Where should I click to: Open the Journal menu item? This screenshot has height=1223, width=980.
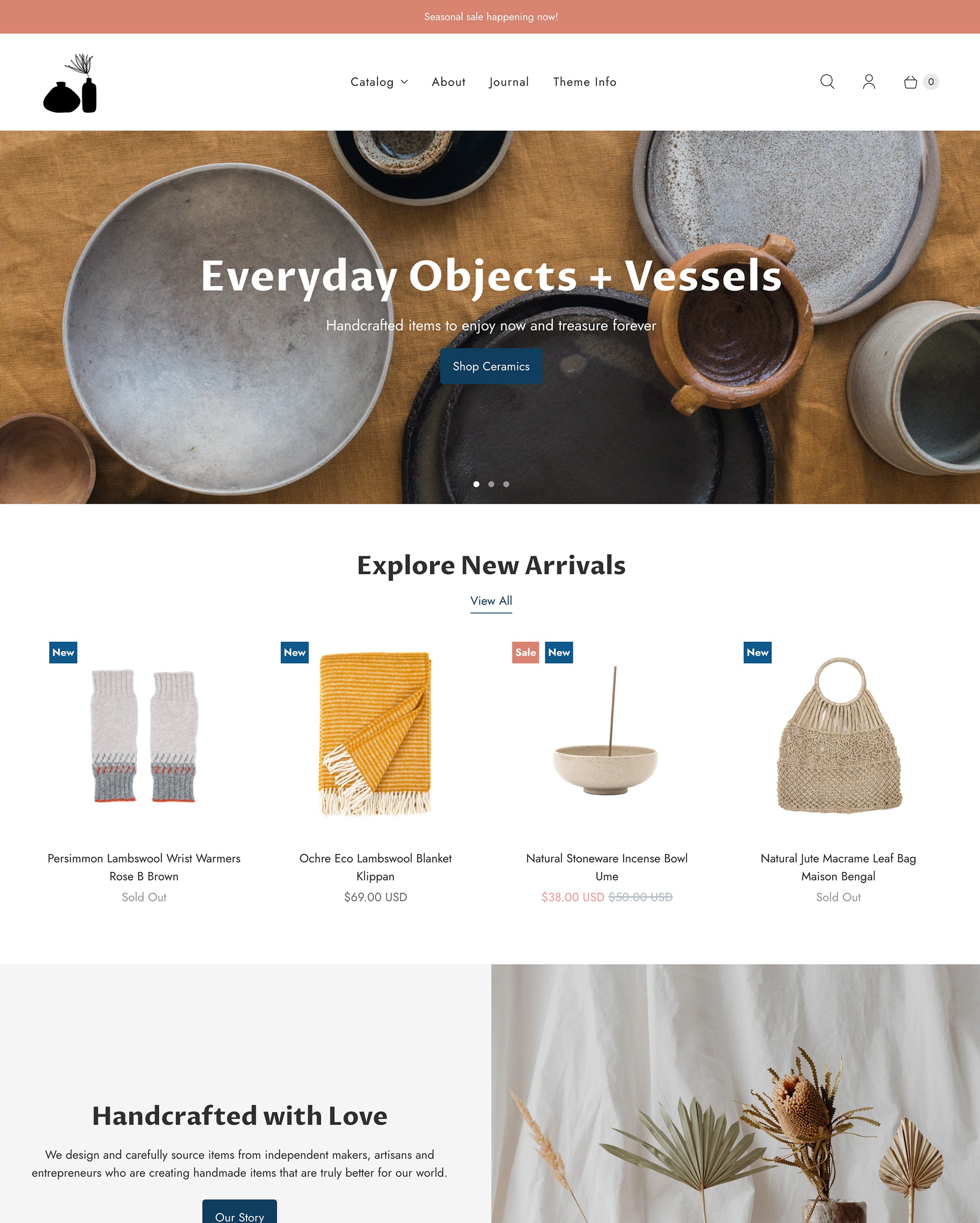[x=509, y=82]
